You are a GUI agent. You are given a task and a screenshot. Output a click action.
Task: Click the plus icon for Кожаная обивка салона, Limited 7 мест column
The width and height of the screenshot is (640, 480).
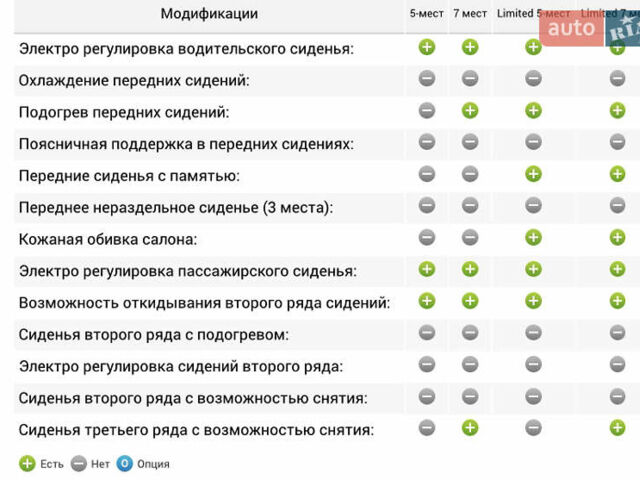coord(617,238)
